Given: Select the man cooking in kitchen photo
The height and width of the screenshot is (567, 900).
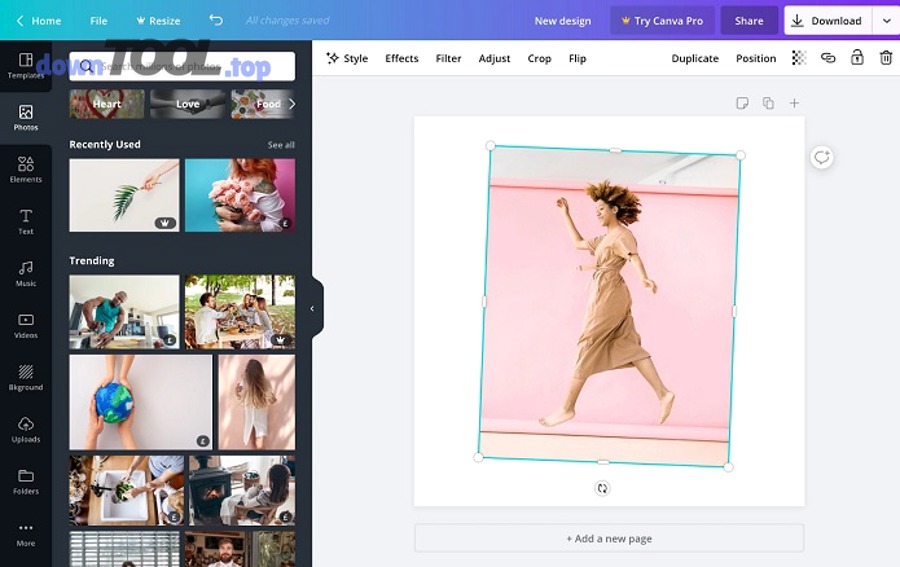Looking at the screenshot, I should pos(124,312).
